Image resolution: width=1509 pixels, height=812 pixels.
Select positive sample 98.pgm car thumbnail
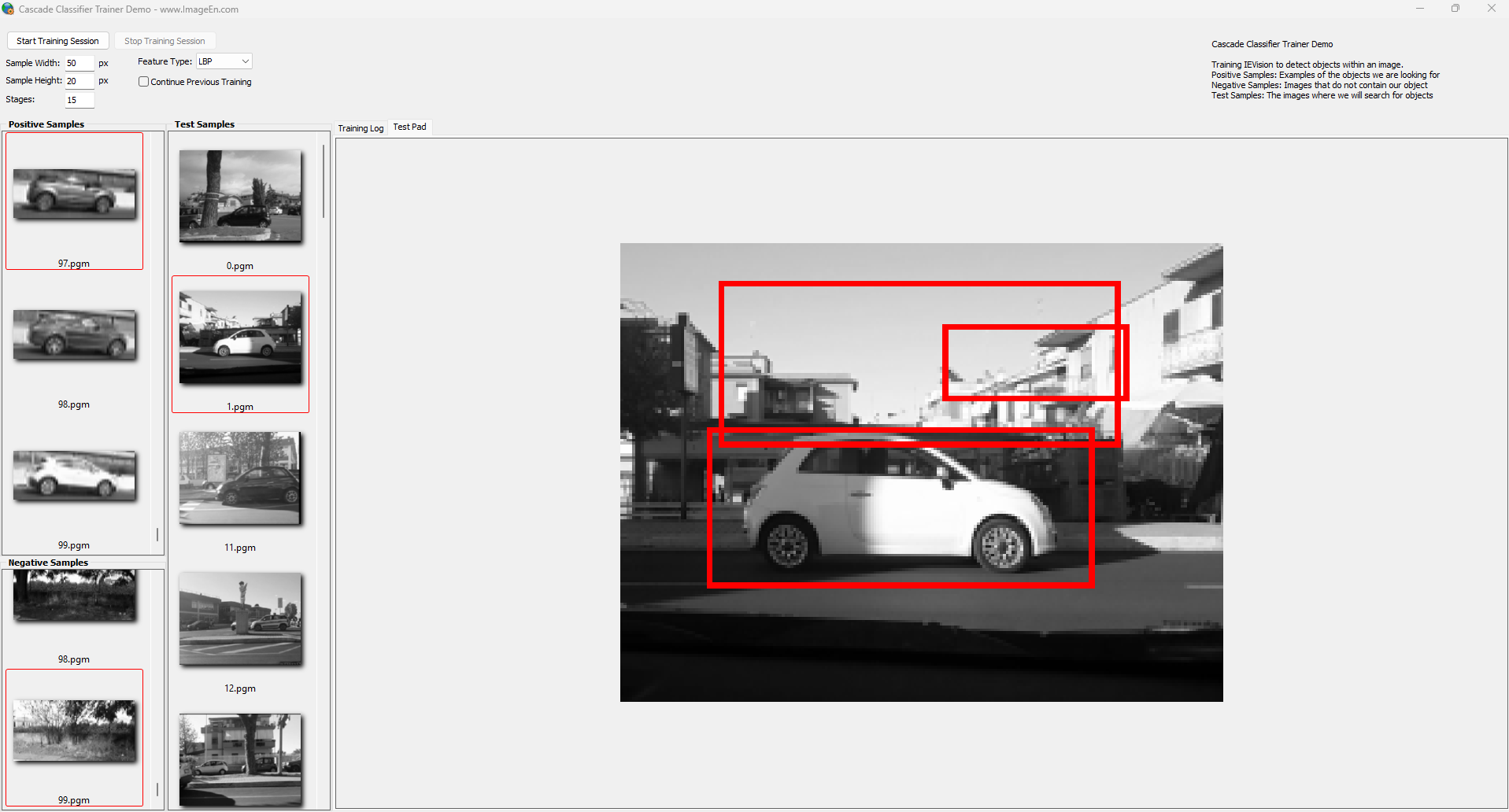pyautogui.click(x=75, y=334)
